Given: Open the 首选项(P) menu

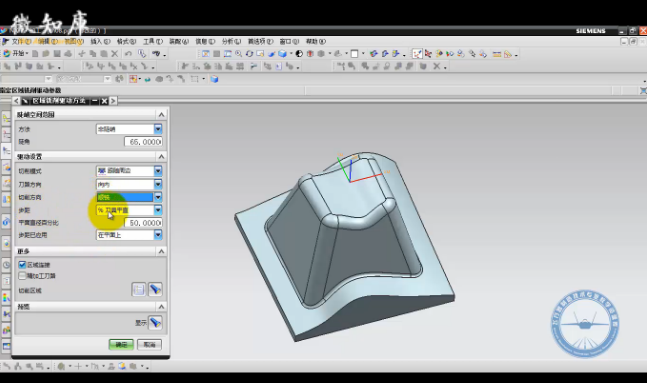Looking at the screenshot, I should tap(260, 41).
